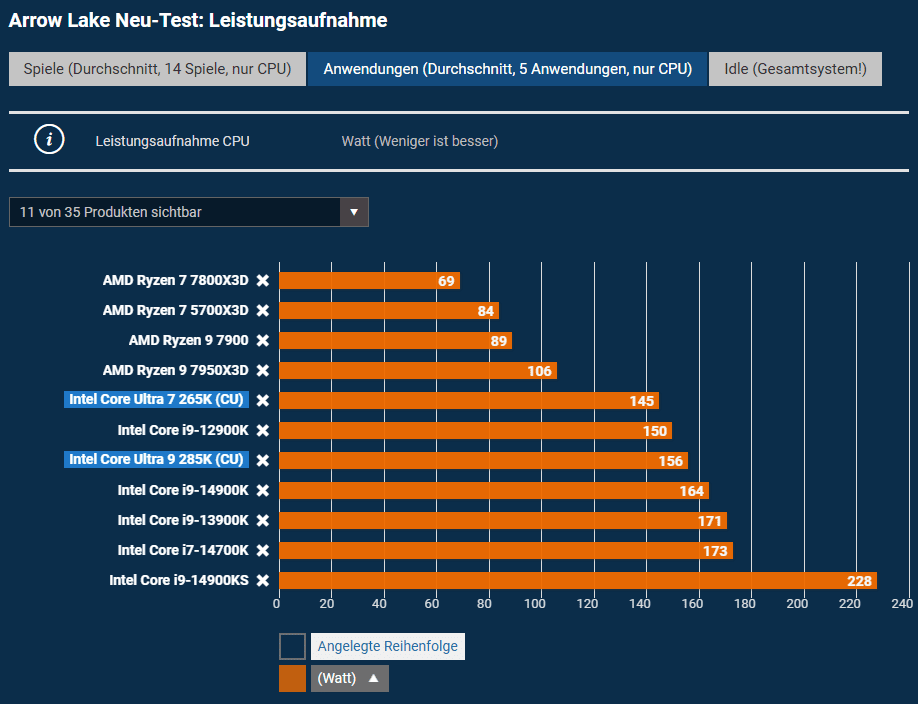Remove AMD Ryzen 9 7900 via its X

[x=263, y=340]
